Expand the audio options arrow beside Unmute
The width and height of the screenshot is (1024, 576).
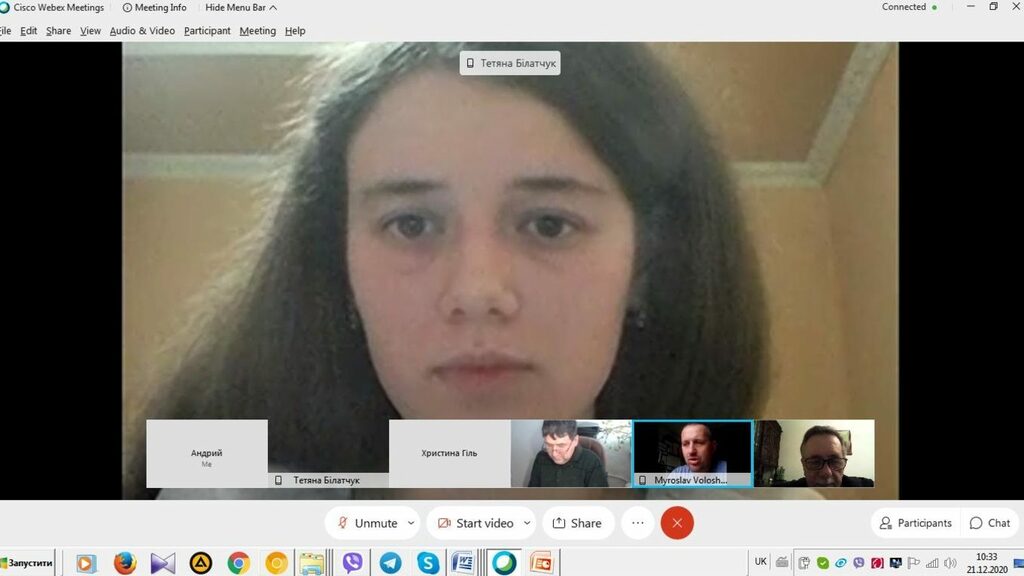pos(413,523)
